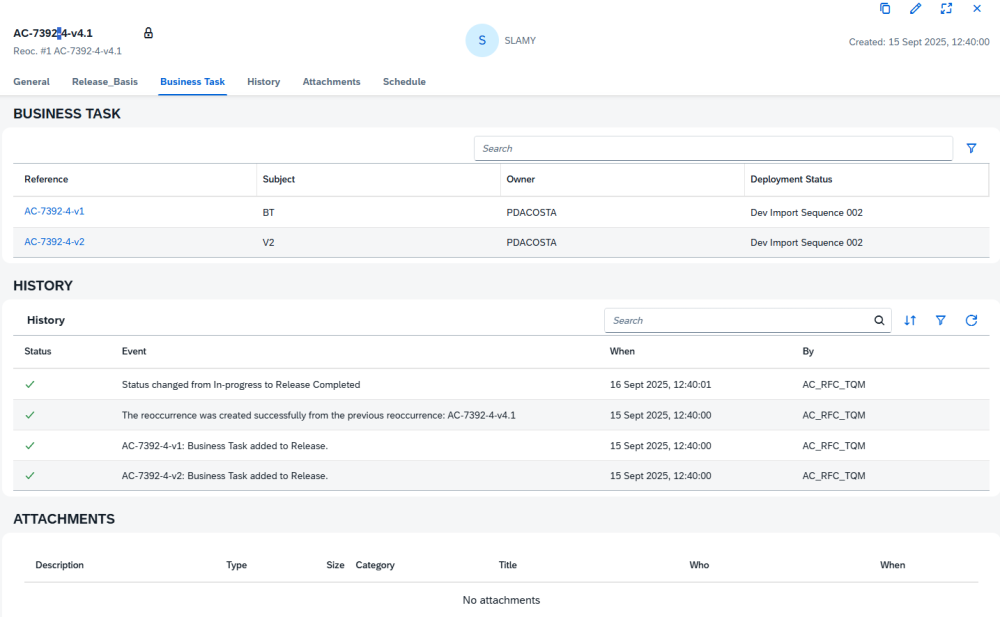
Task: Open the Business Task table filter icon
Action: pyautogui.click(x=971, y=149)
